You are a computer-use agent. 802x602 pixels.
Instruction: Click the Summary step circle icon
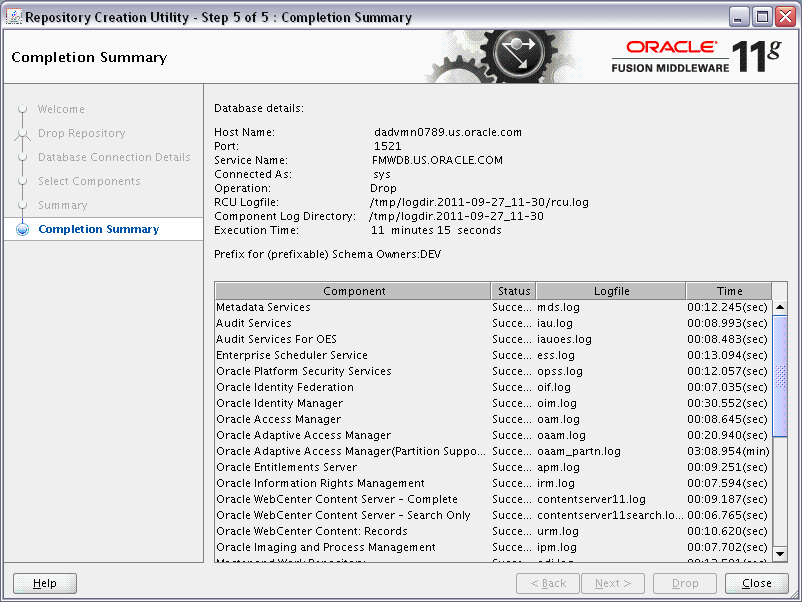(22, 205)
